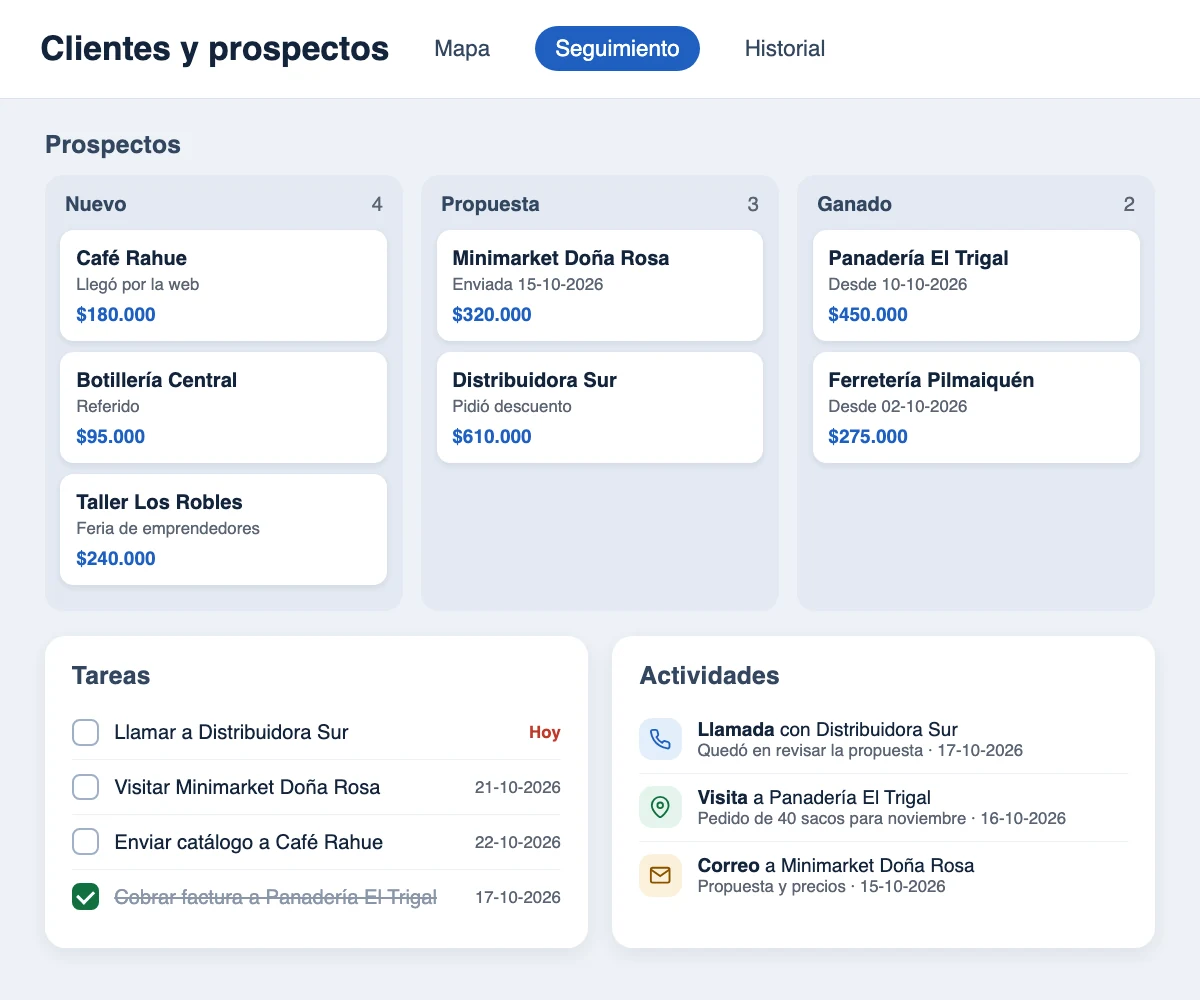The image size is (1200, 1000).
Task: Open the Botillería Central prospect card
Action: click(x=223, y=408)
